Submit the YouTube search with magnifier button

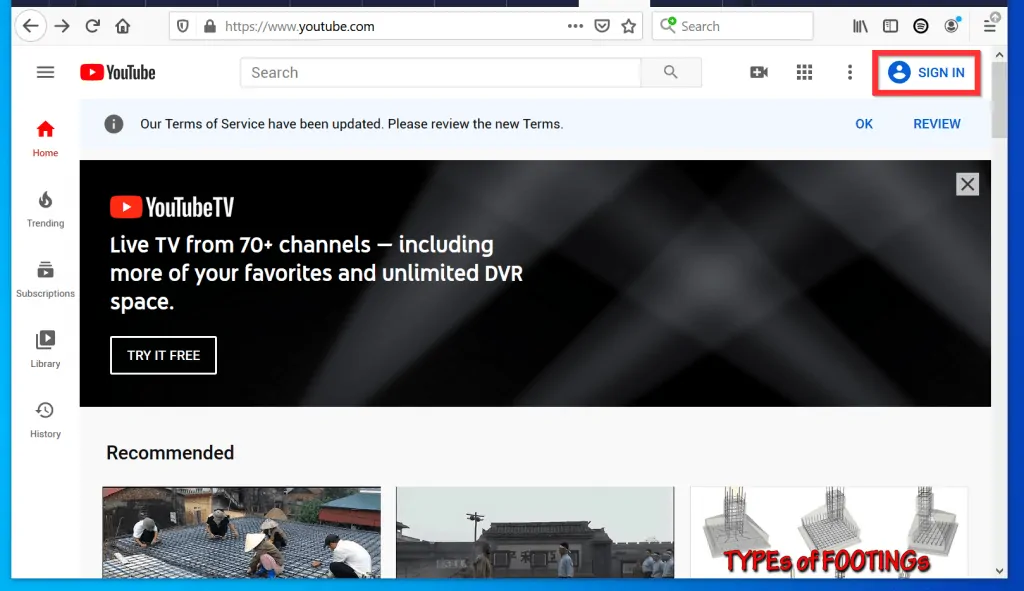tap(671, 72)
